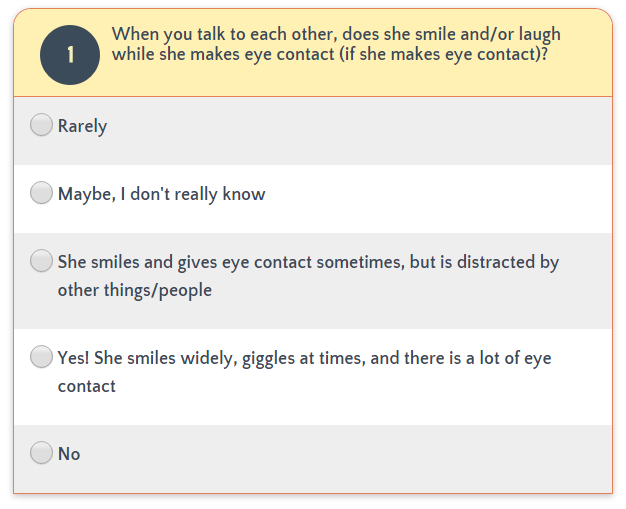Click the "Maybe, I don't really know" label

(x=161, y=194)
